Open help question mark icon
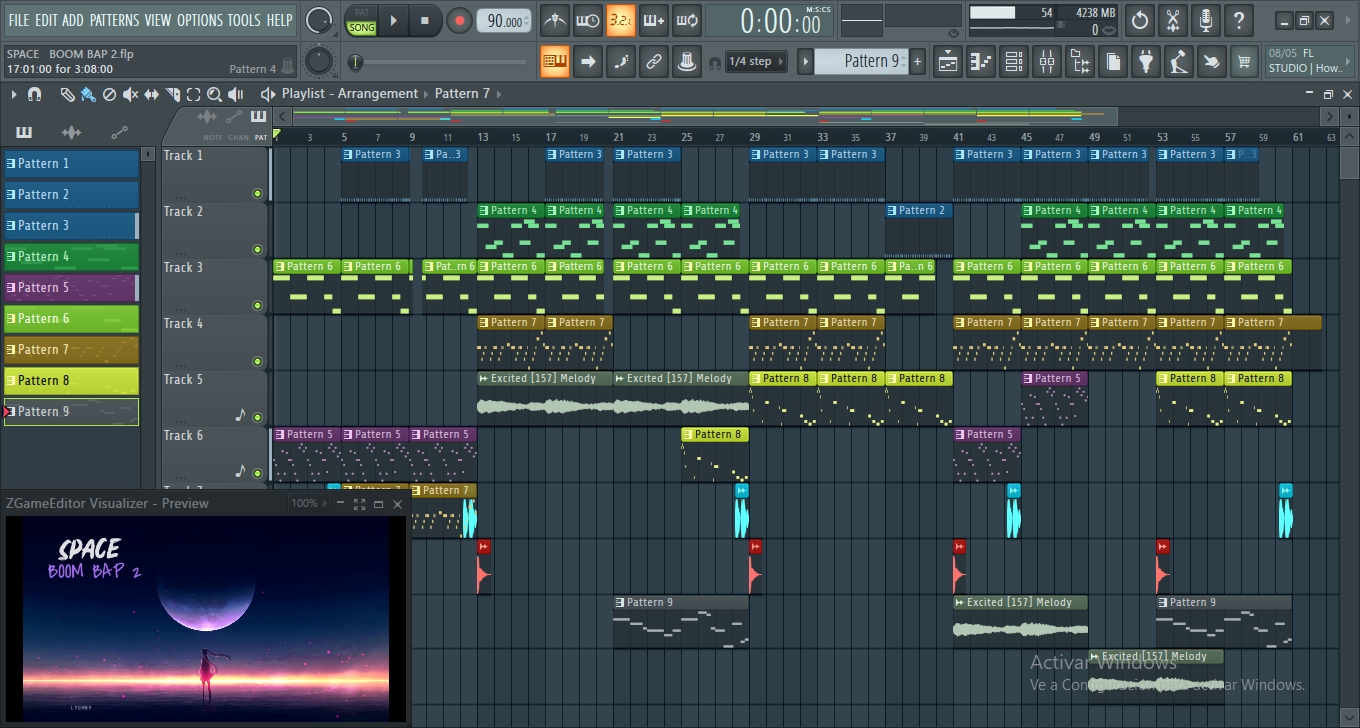Image resolution: width=1360 pixels, height=728 pixels. pyautogui.click(x=1239, y=20)
